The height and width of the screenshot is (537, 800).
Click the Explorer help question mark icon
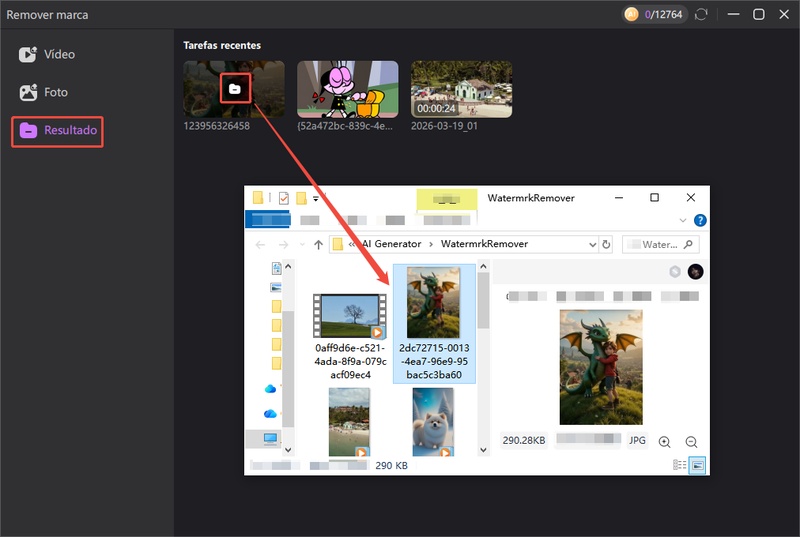point(700,220)
